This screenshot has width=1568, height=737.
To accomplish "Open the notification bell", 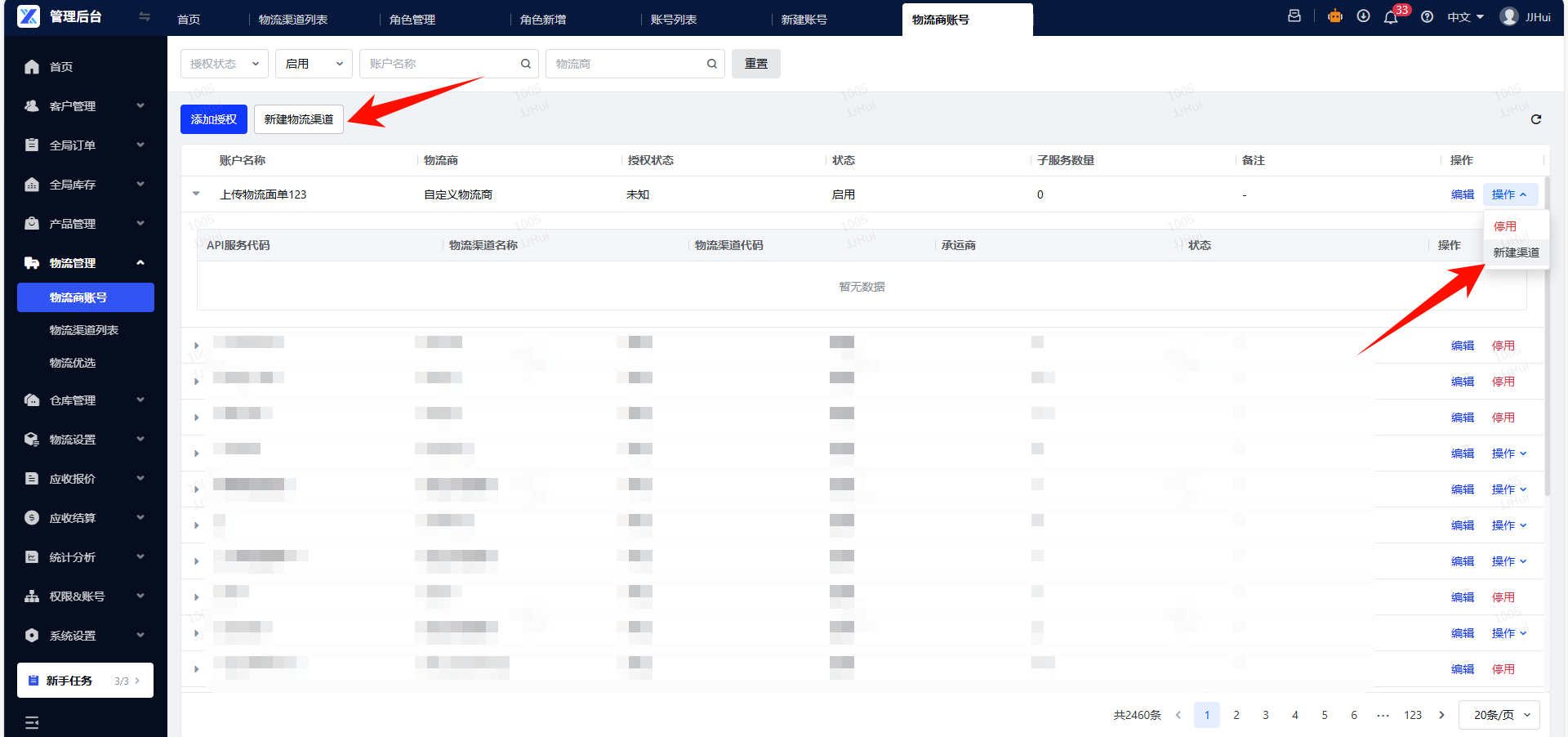I will pyautogui.click(x=1391, y=17).
